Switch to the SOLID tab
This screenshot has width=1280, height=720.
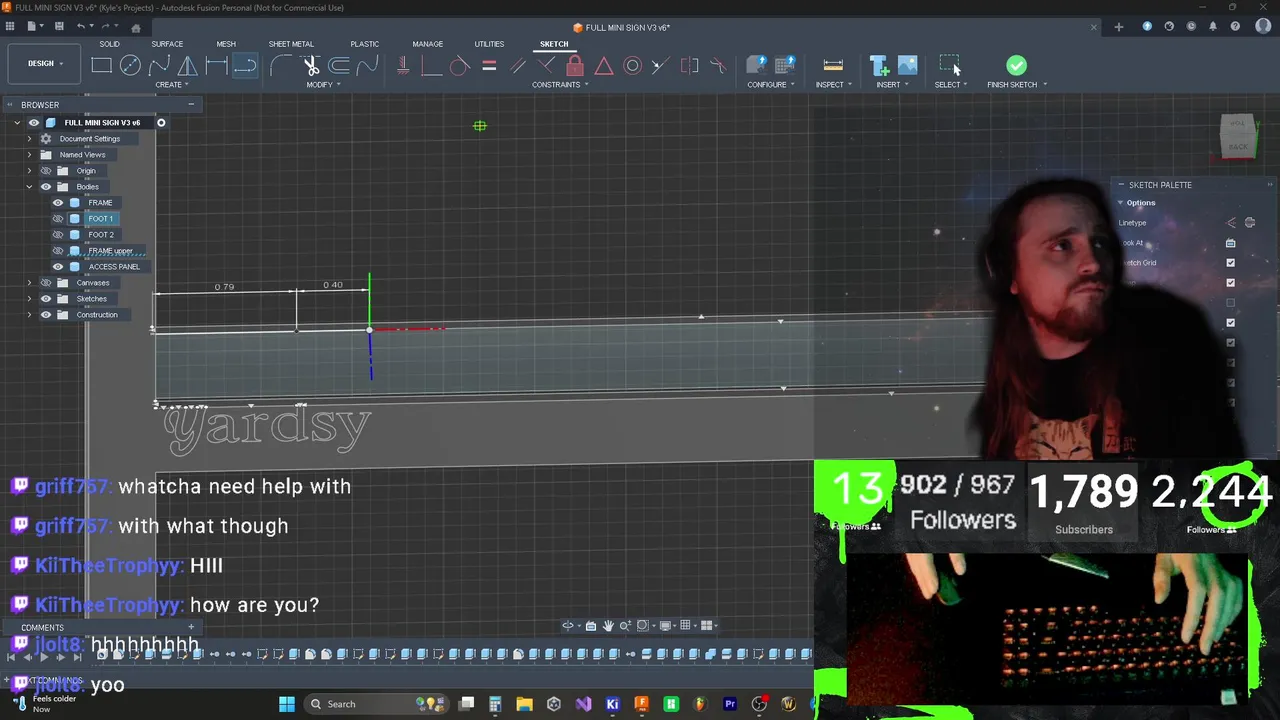[x=109, y=44]
